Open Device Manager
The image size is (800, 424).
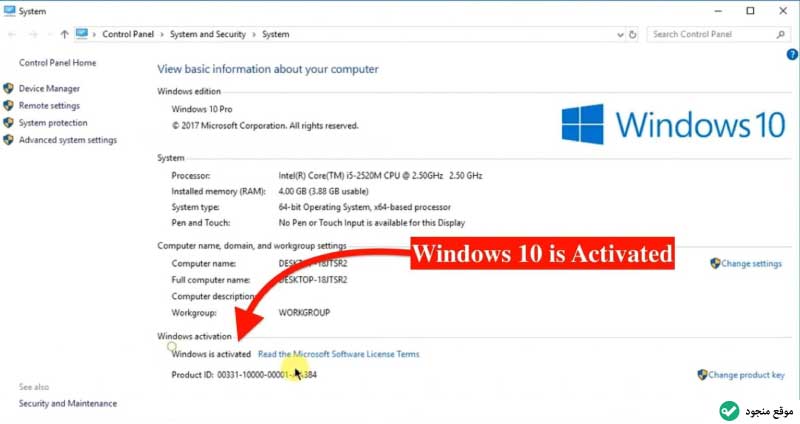(49, 88)
